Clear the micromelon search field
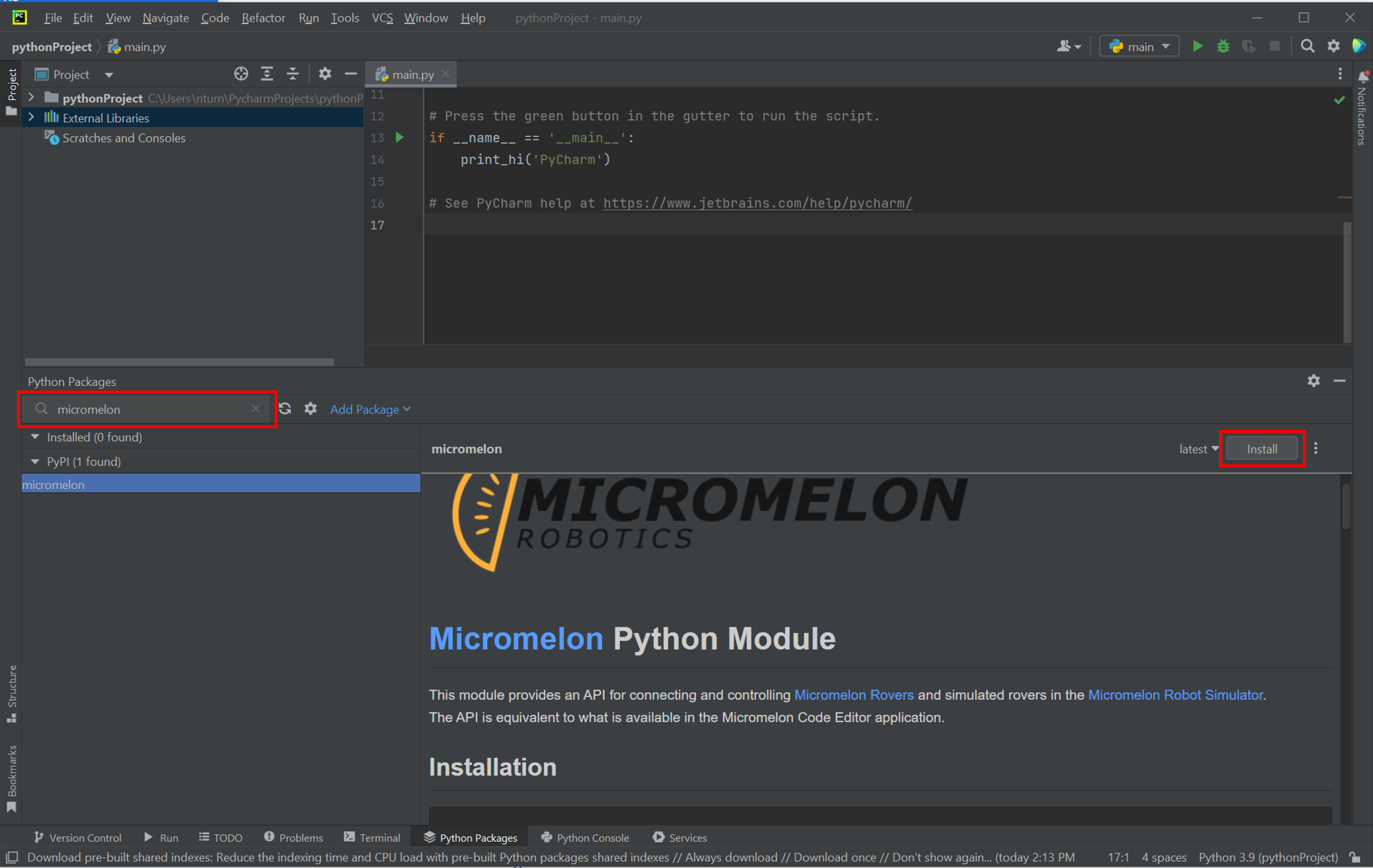 [256, 408]
